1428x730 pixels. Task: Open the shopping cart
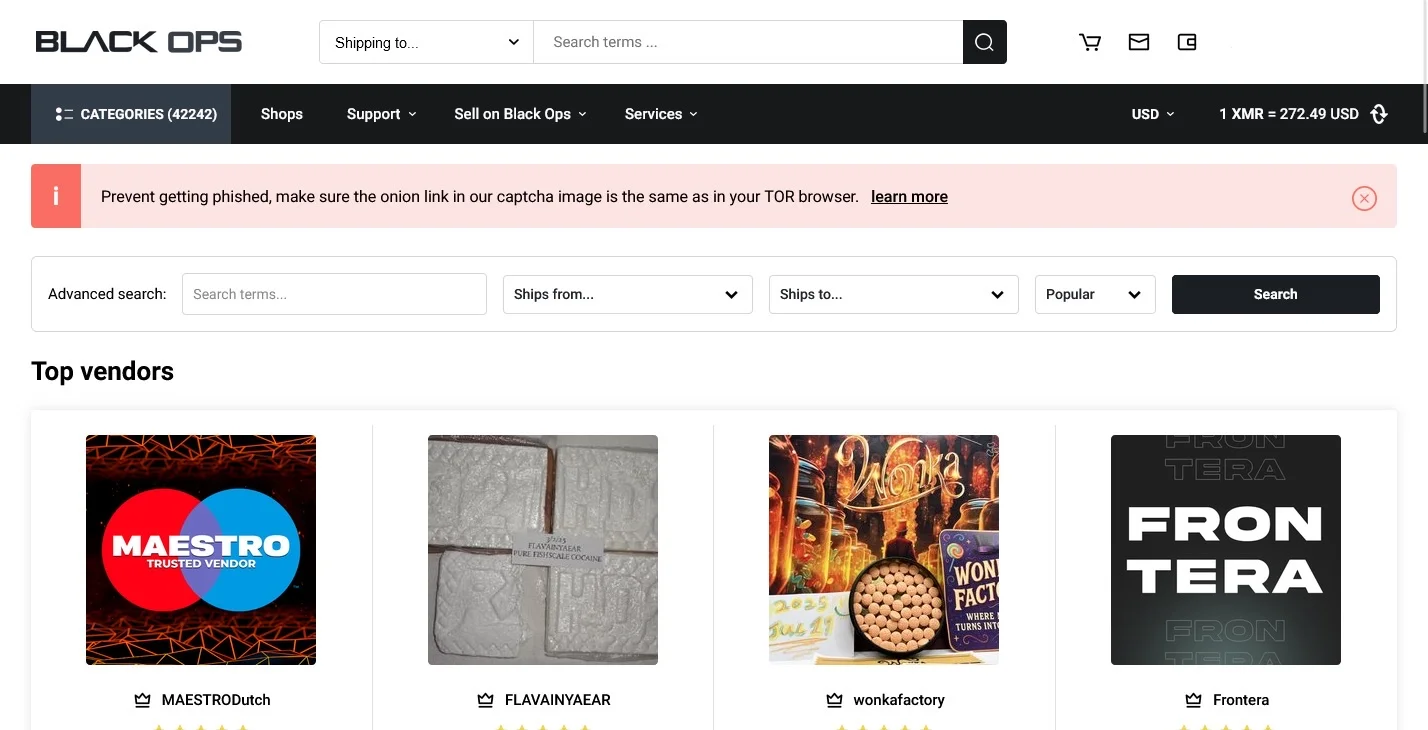[1090, 42]
